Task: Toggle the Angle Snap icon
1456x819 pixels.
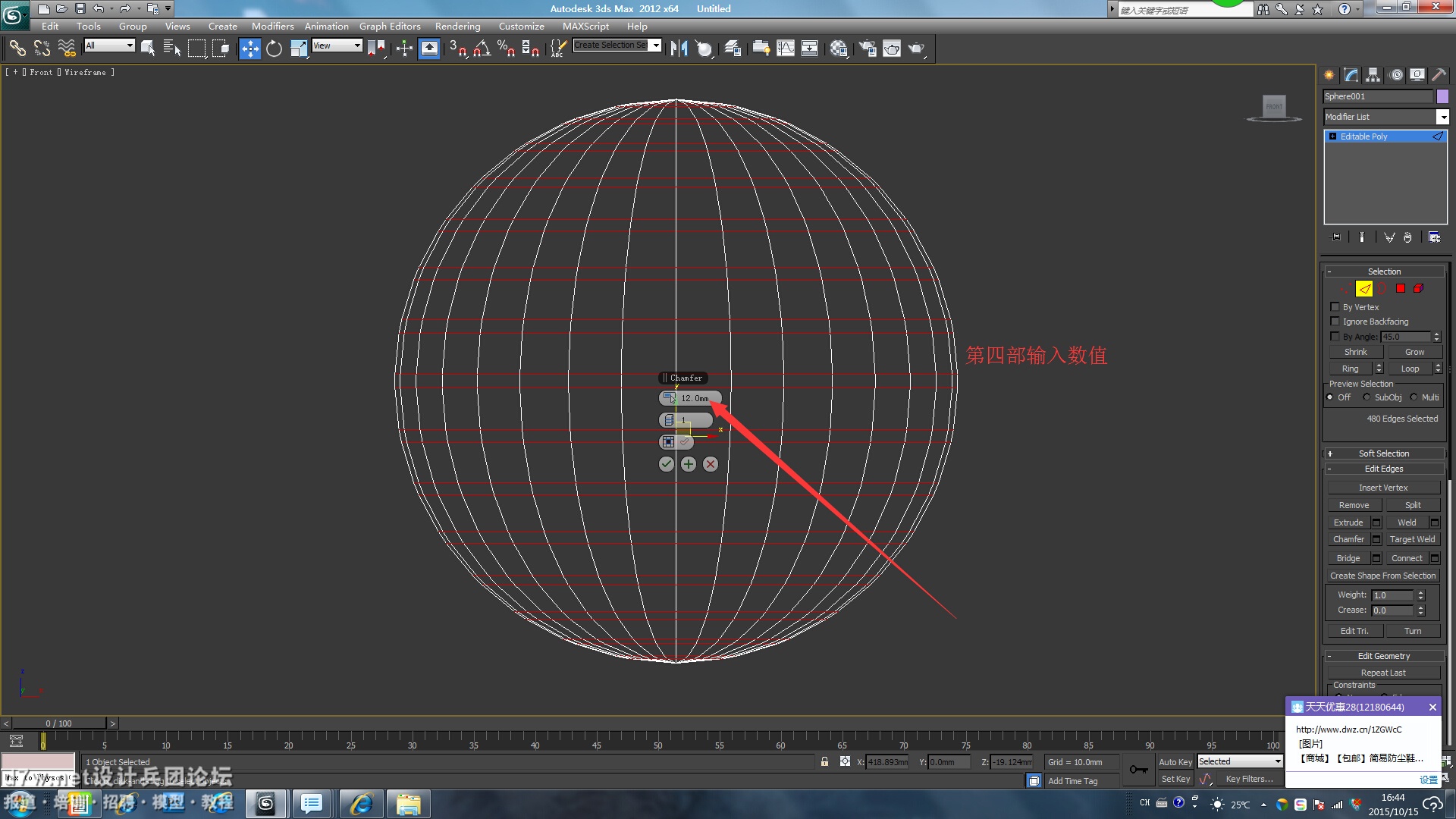Action: [482, 49]
